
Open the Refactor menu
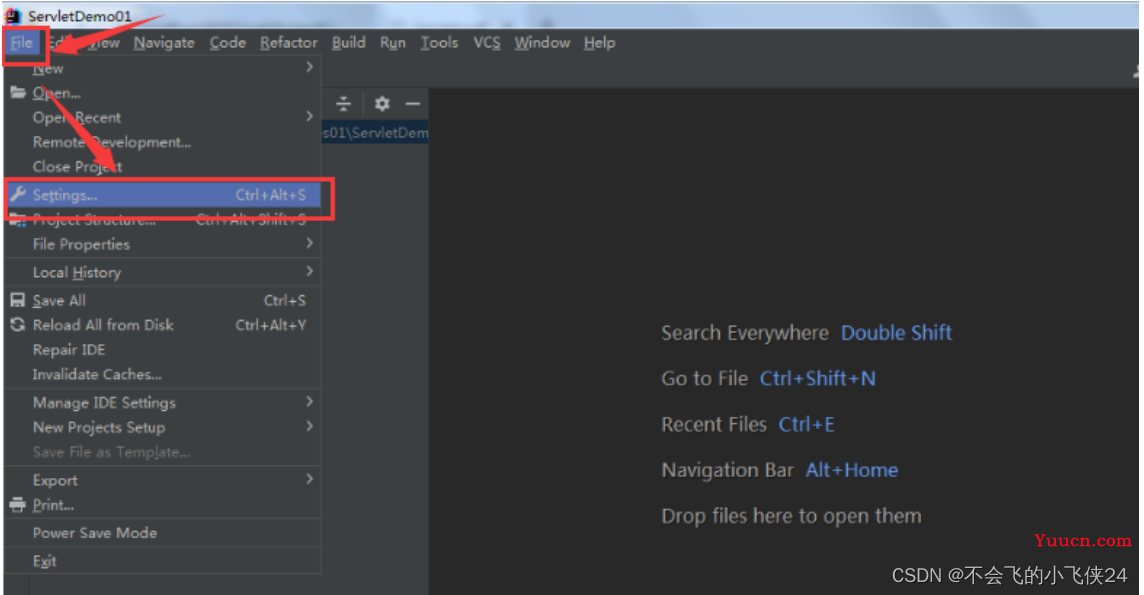(x=288, y=43)
